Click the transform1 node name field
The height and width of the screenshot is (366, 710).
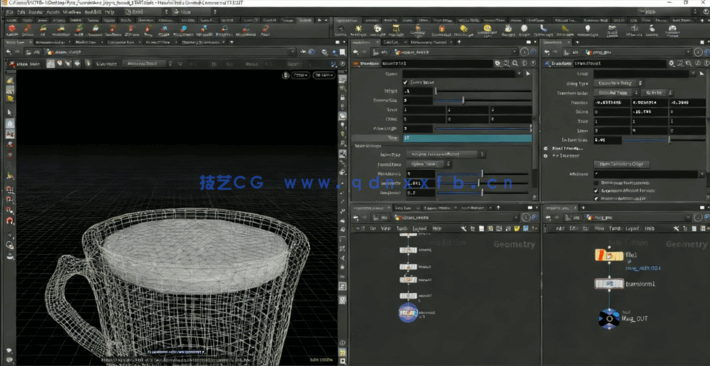coord(620,64)
